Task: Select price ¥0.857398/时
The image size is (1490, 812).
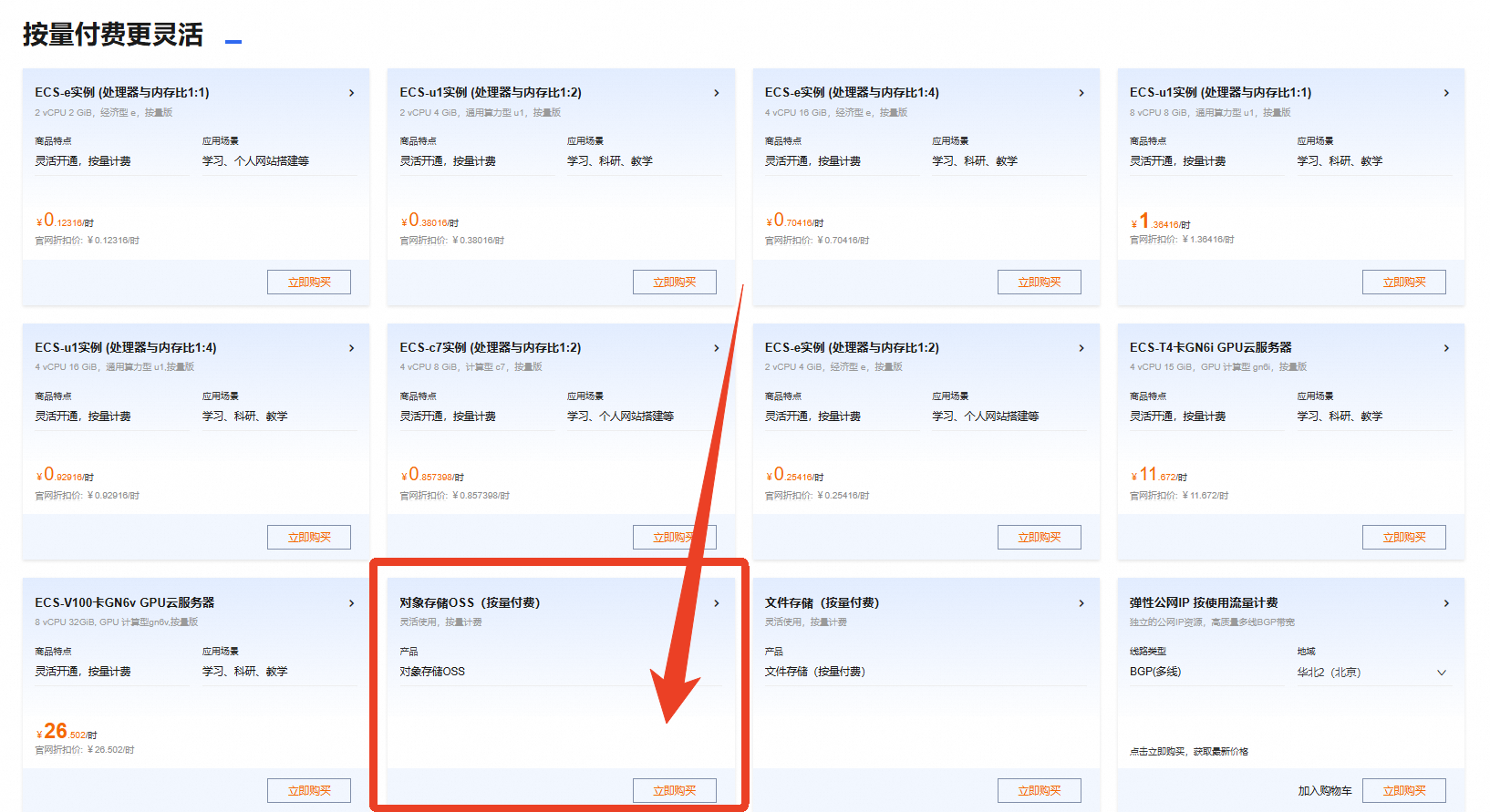Action: point(432,476)
